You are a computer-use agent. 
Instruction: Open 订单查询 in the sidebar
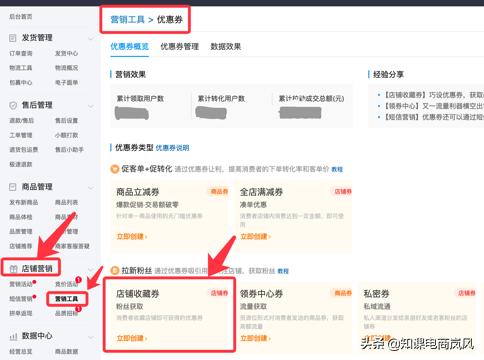tap(21, 53)
